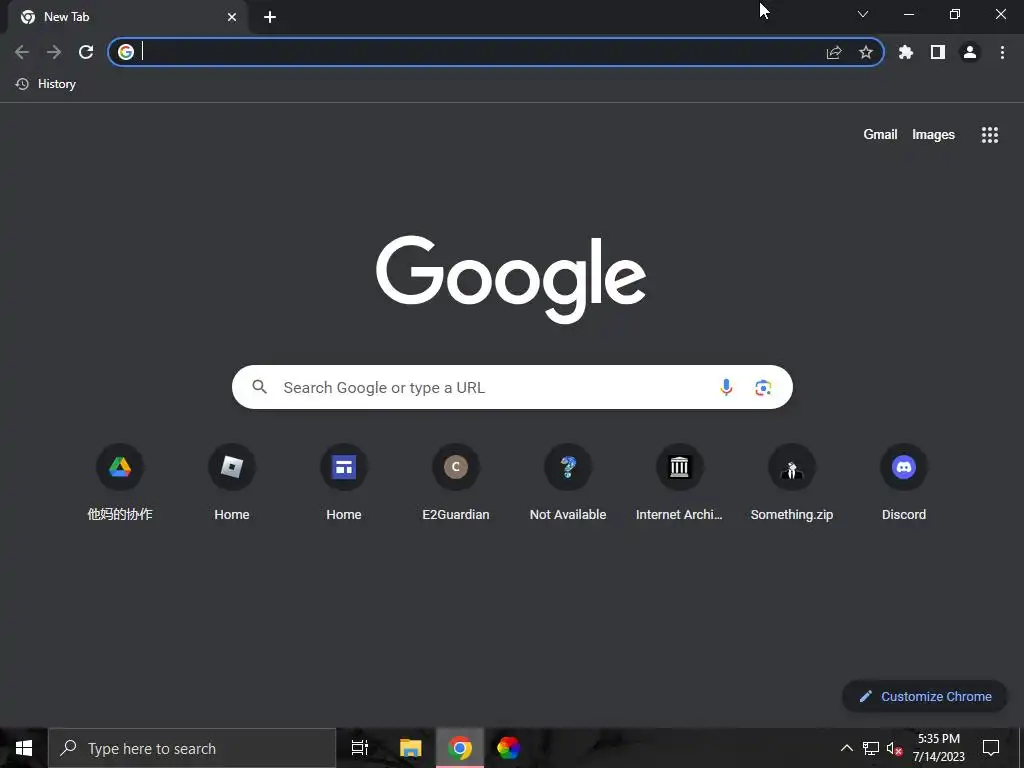Open a new tab with the plus button
This screenshot has height=768, width=1024.
tap(270, 17)
